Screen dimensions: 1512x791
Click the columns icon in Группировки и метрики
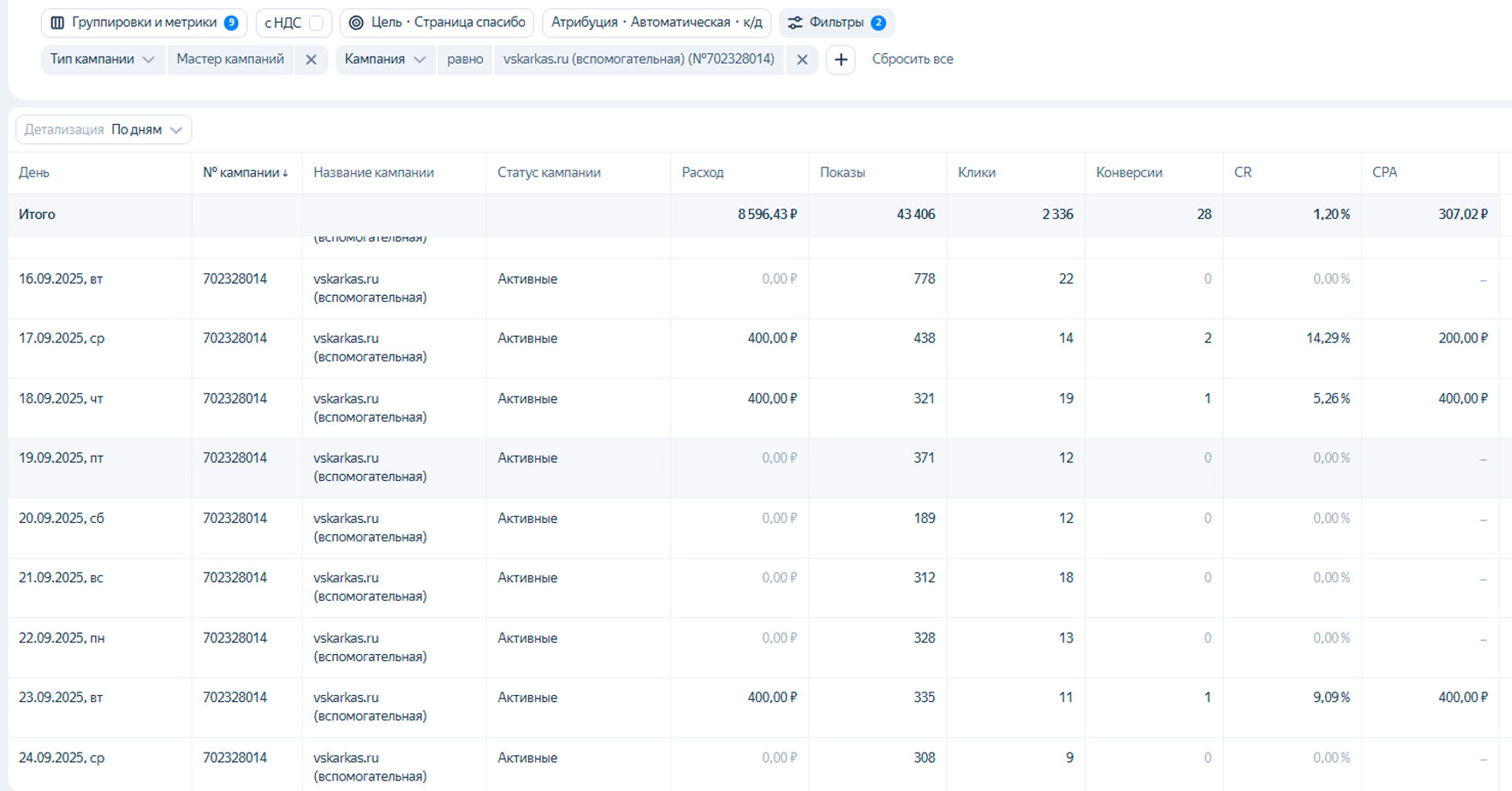[58, 23]
